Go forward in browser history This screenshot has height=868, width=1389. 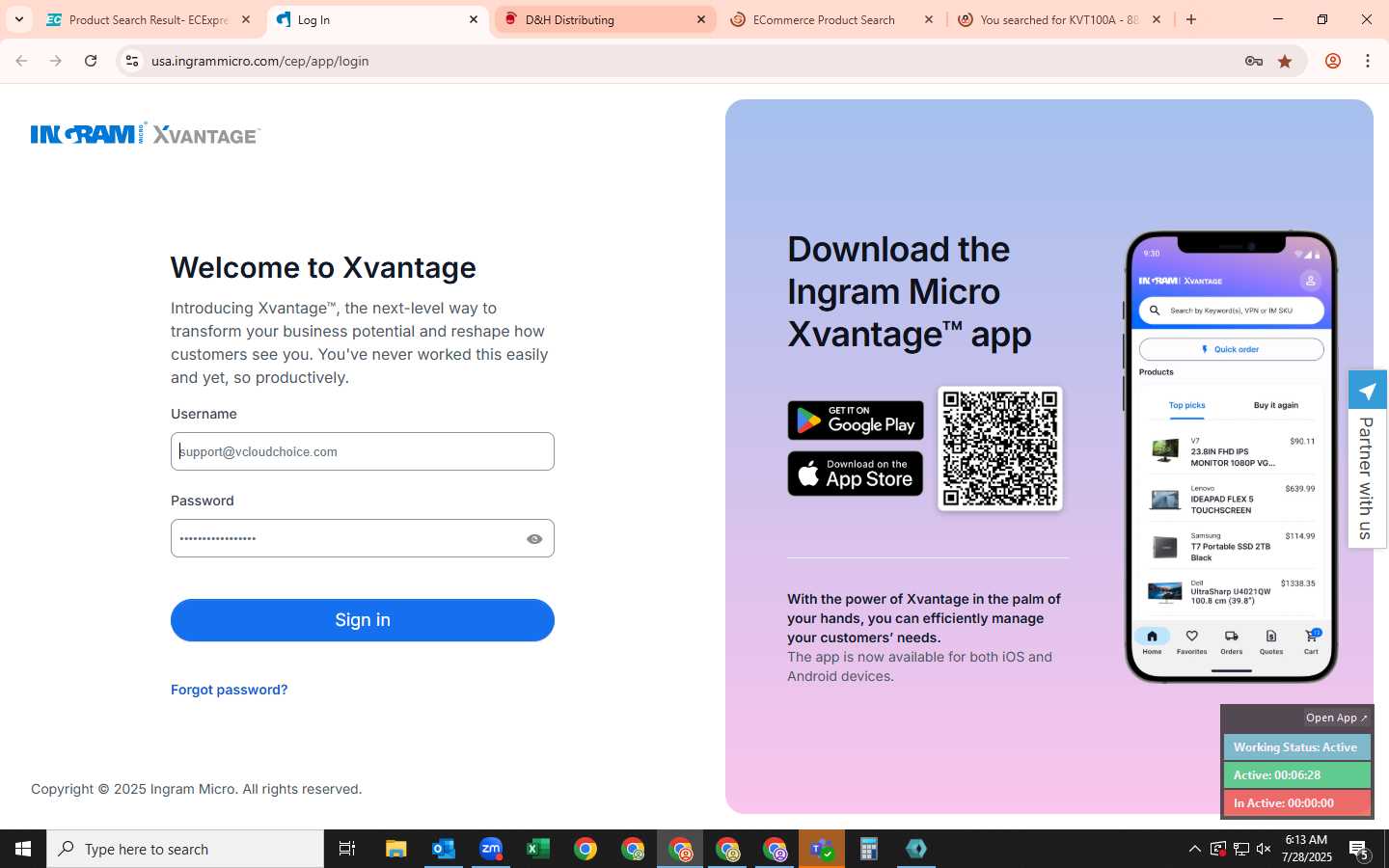(x=56, y=61)
